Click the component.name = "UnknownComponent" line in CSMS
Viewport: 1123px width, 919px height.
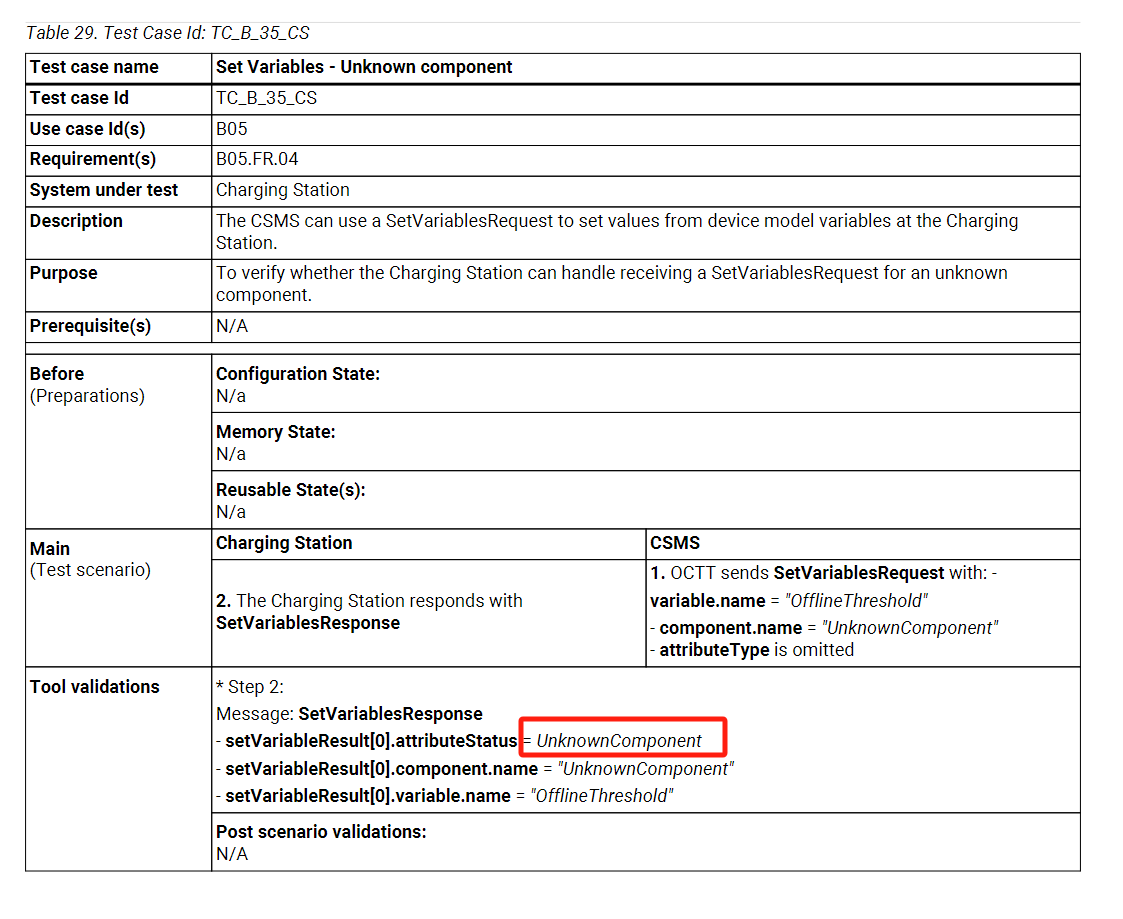(824, 628)
